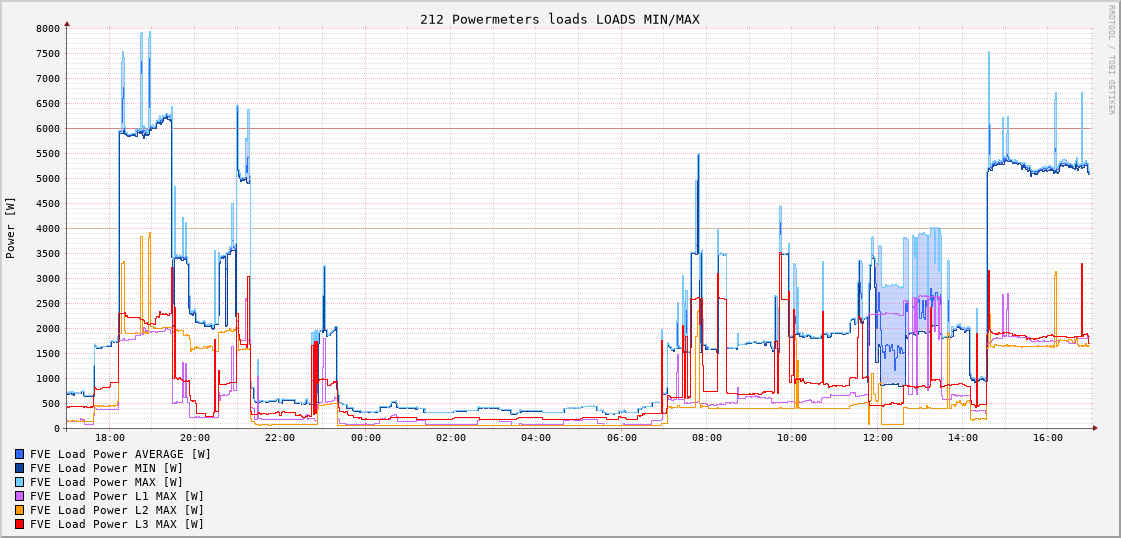
Task: Select the 'FVE Load Power AVERAGE [W]' legend label
Action: tap(120, 454)
